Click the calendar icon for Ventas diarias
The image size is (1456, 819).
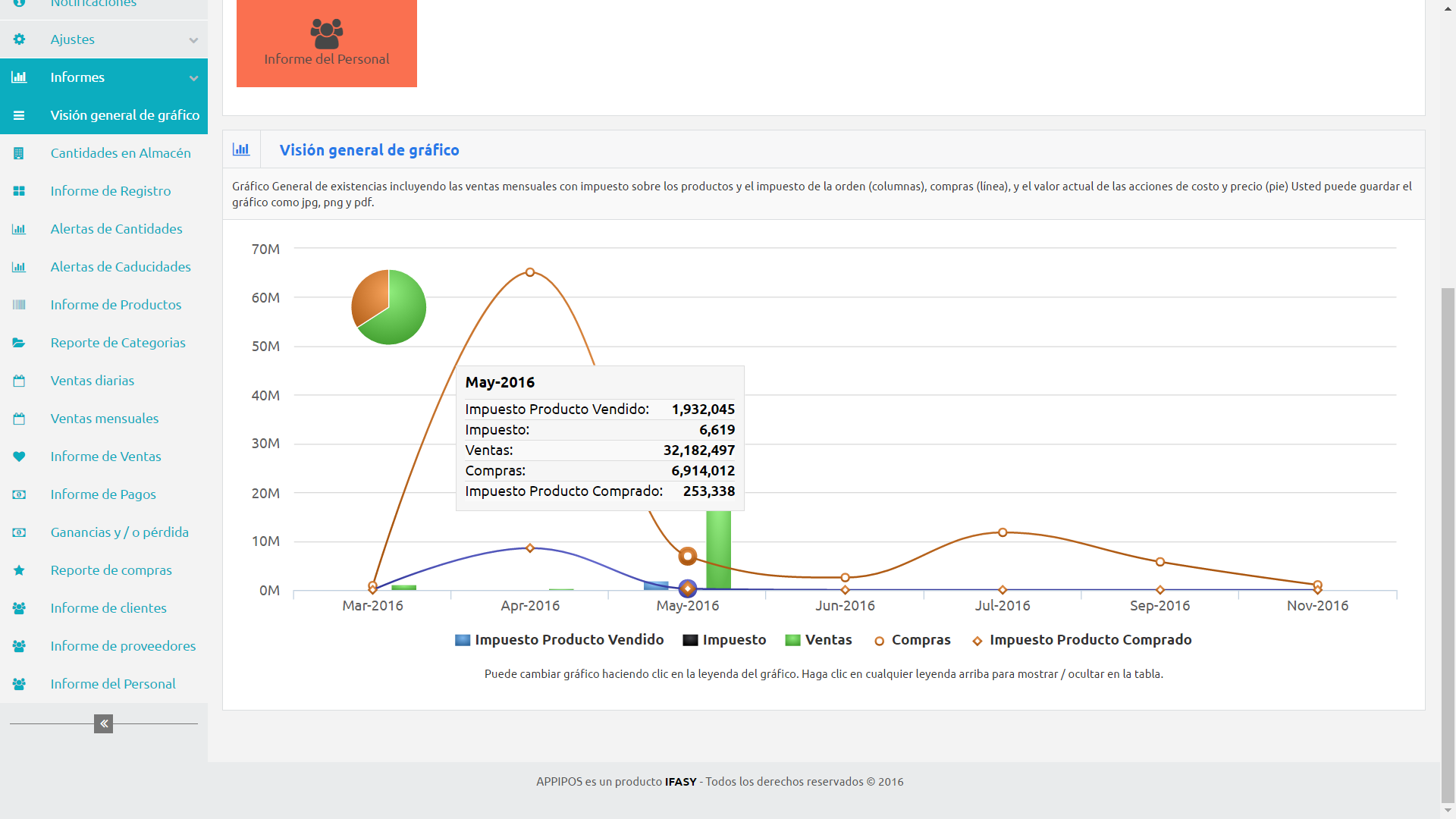tap(19, 381)
